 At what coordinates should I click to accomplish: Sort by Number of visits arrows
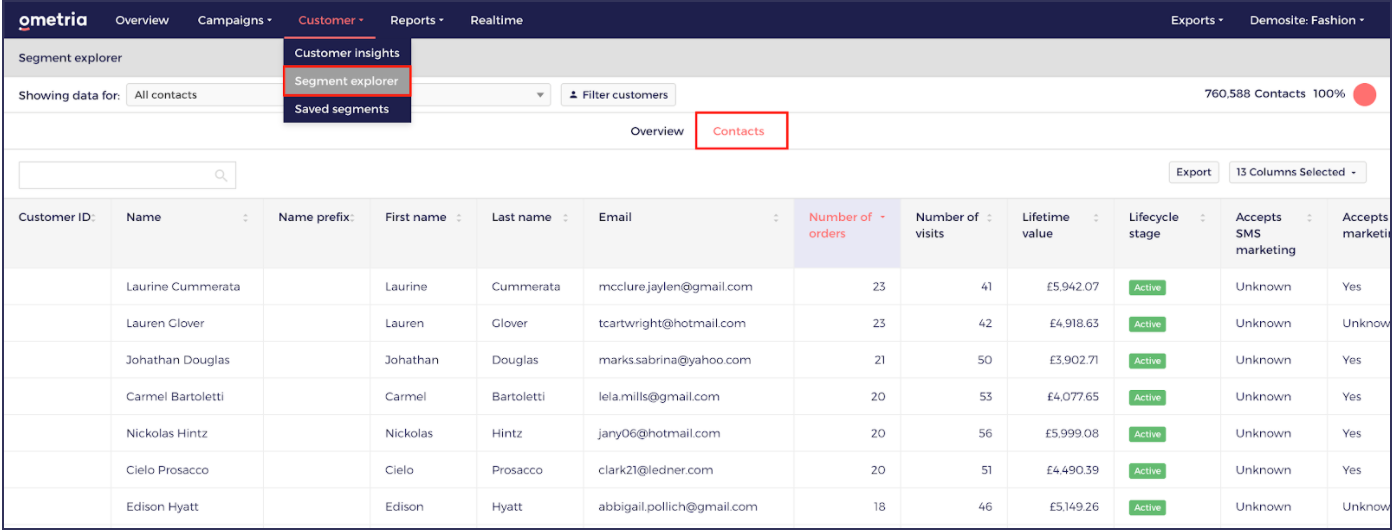point(989,217)
